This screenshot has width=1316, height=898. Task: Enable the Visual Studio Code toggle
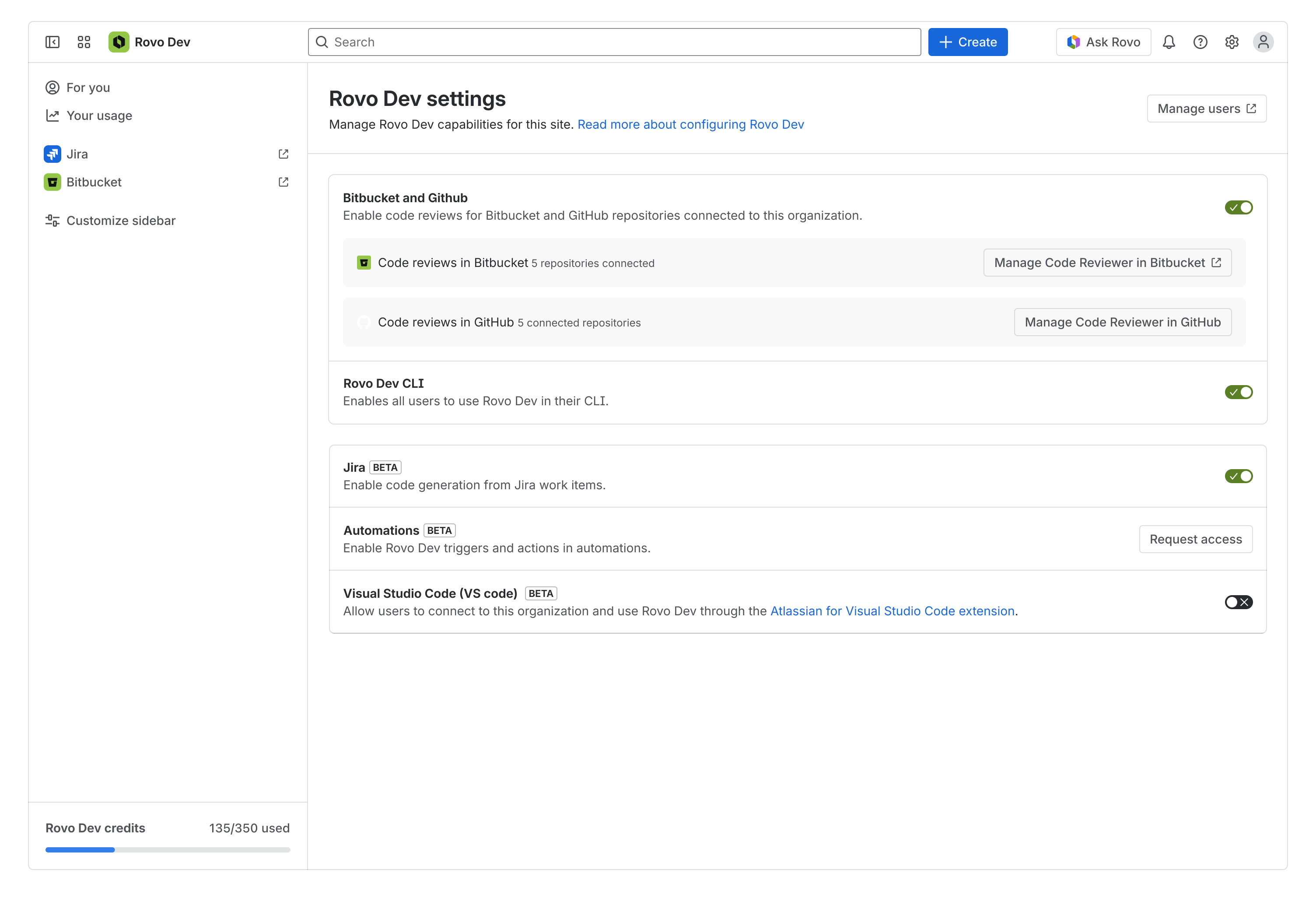[1239, 602]
